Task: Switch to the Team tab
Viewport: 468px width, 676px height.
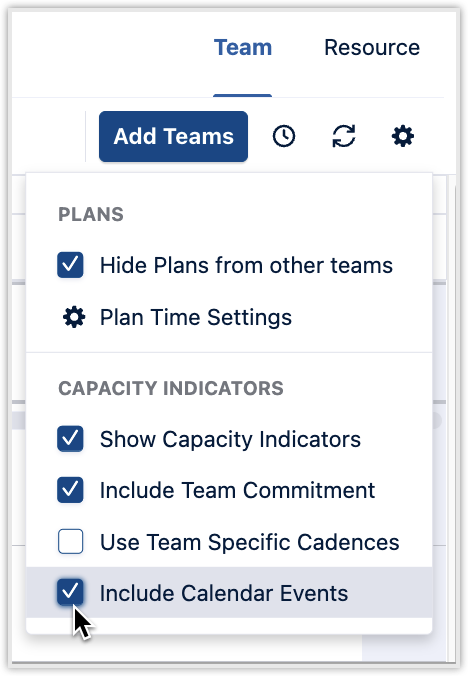Action: click(x=243, y=47)
